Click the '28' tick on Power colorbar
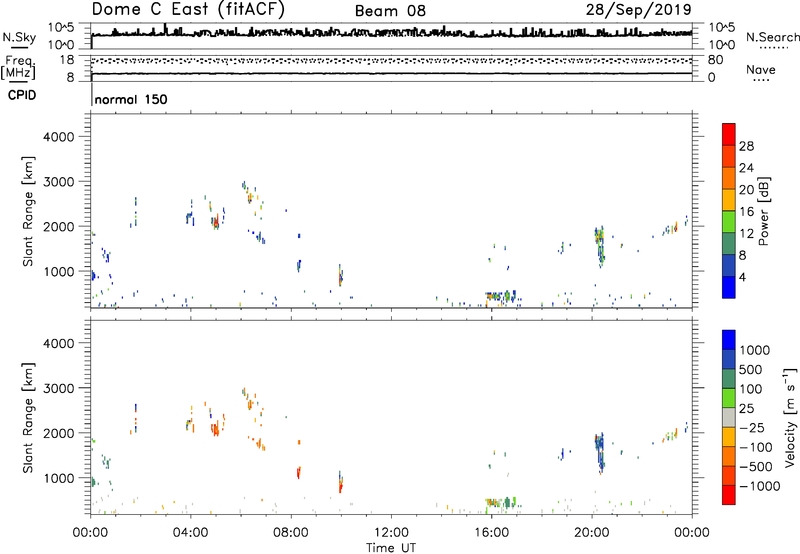Viewport: 800px width, 554px height. click(746, 146)
